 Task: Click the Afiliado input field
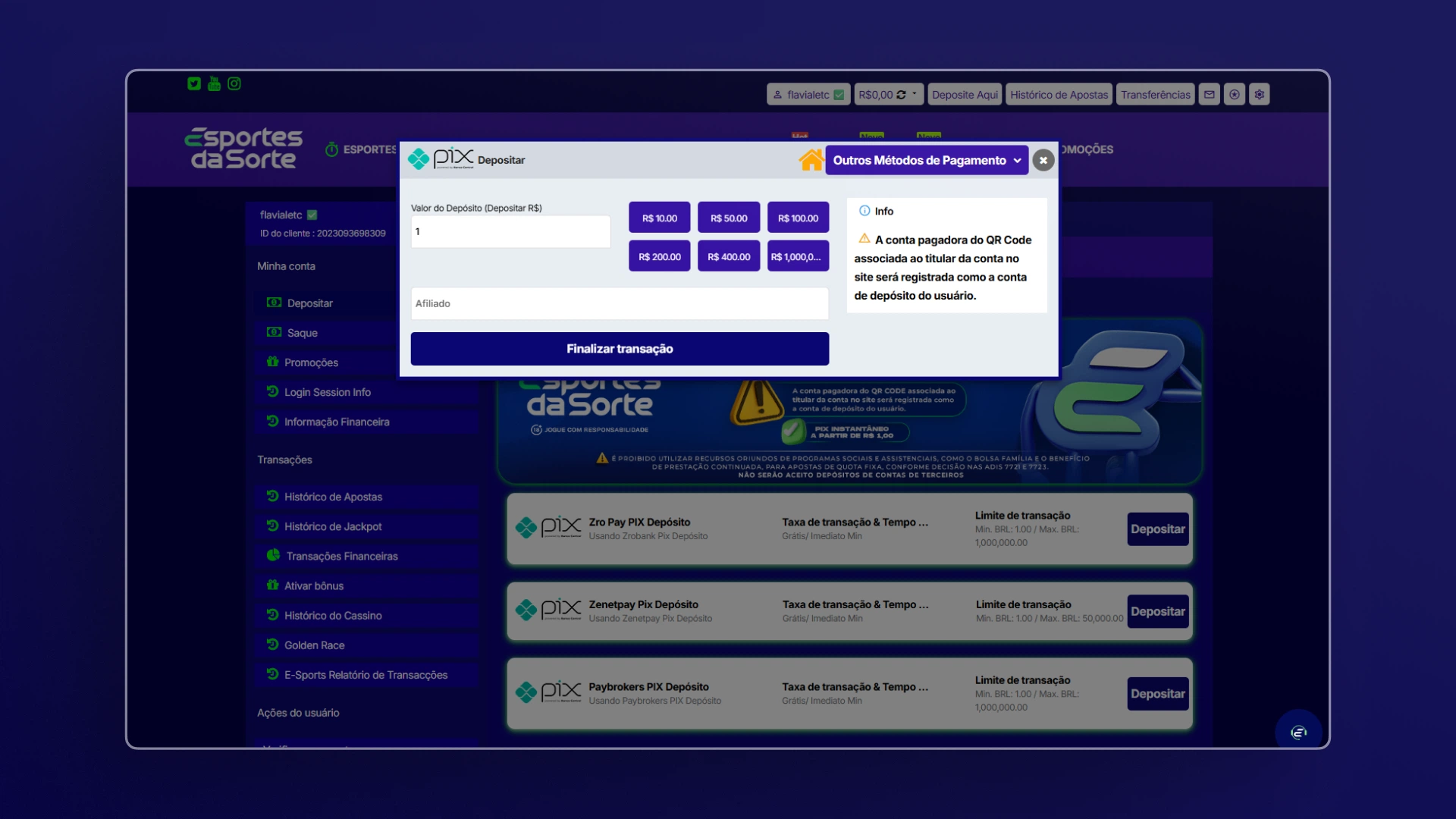[x=619, y=303]
